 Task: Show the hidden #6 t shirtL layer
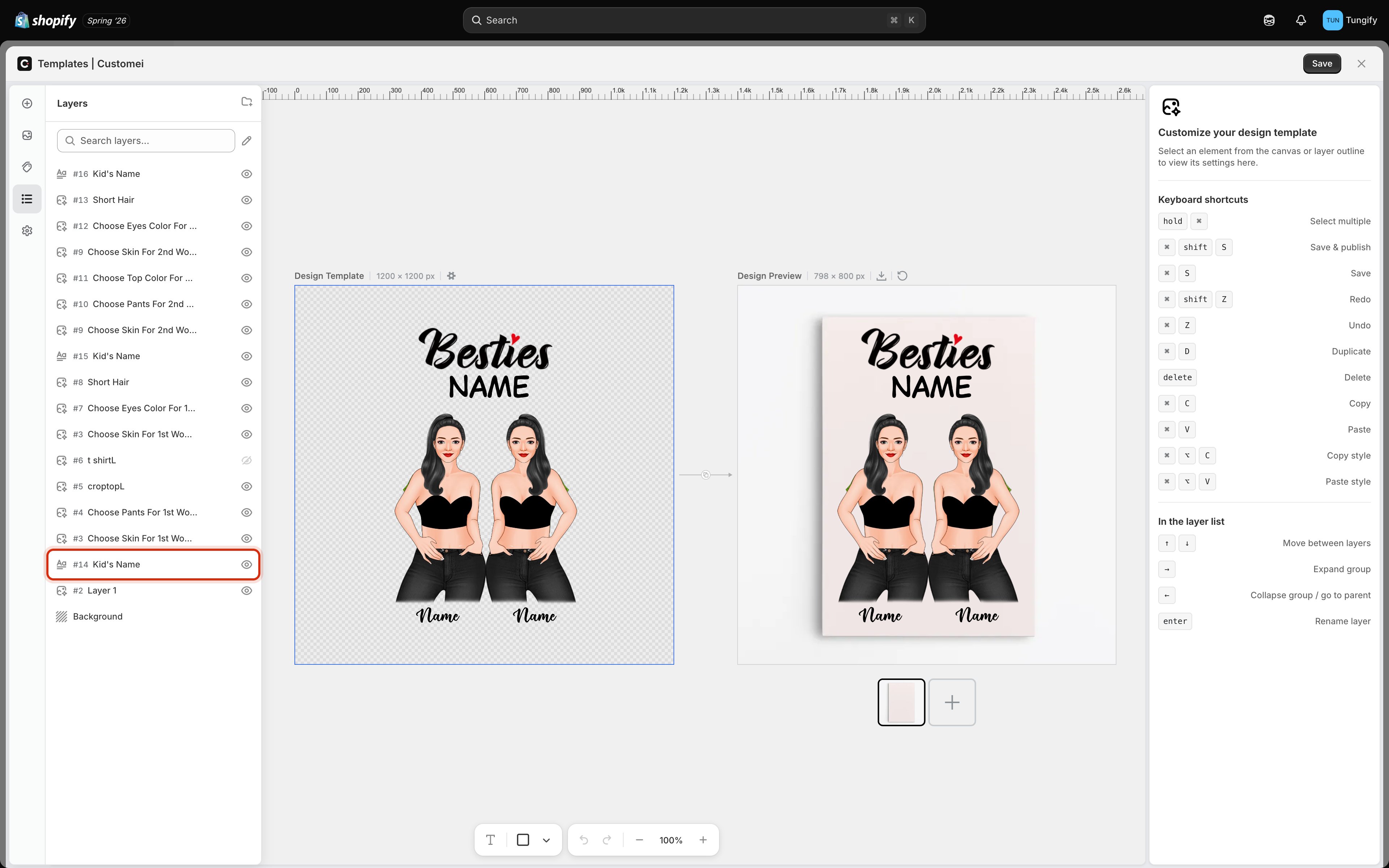point(247,460)
